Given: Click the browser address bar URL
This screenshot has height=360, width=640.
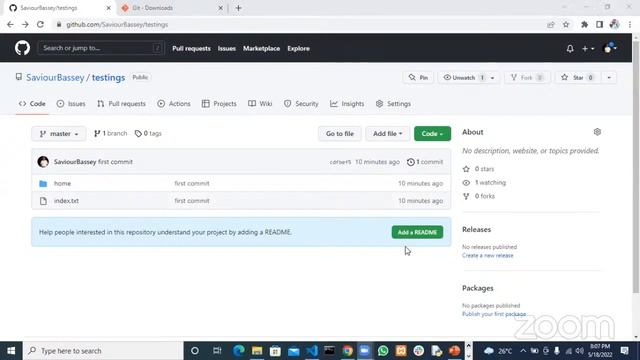Looking at the screenshot, I should point(117,24).
